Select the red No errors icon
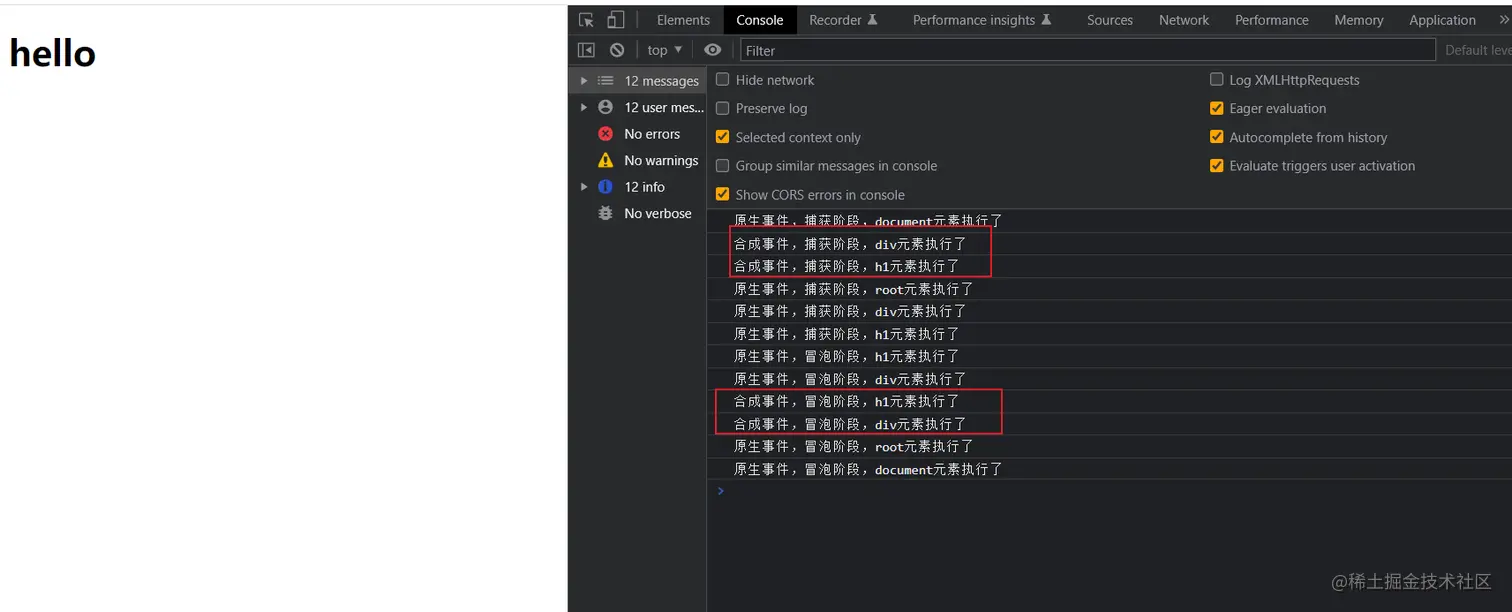 [x=605, y=134]
